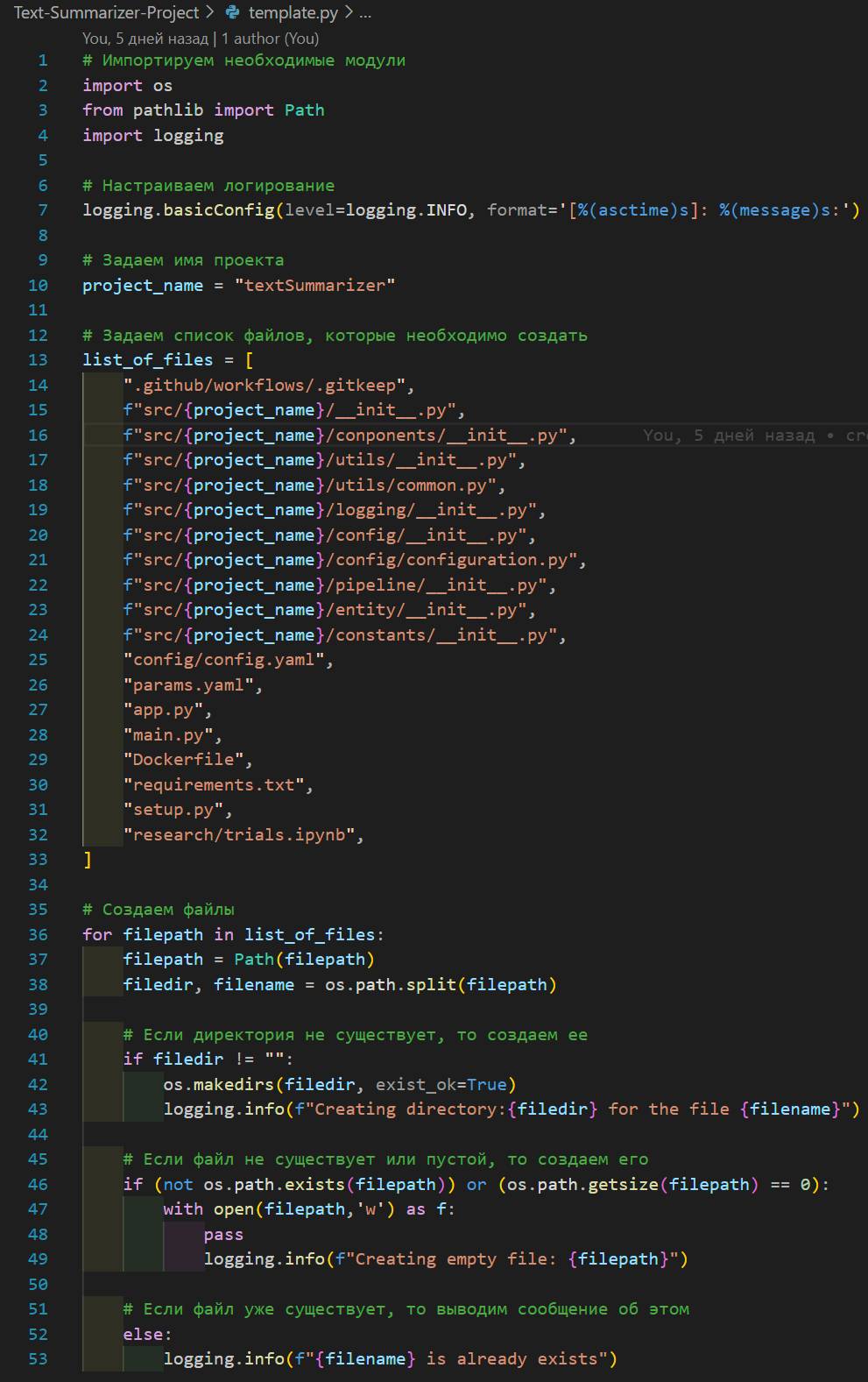The height and width of the screenshot is (1382, 868).
Task: Click the Python file icon in breadcrumb
Action: coord(232,12)
